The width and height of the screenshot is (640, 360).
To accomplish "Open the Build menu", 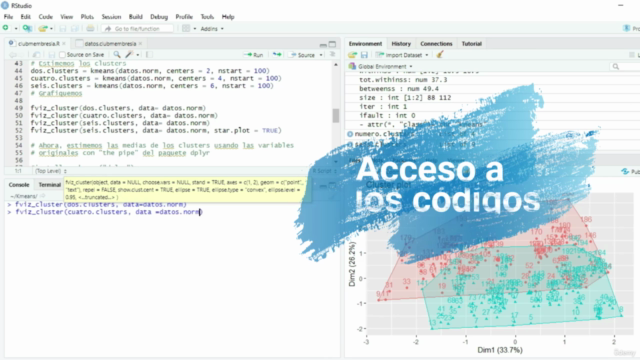I will pyautogui.click(x=136, y=17).
